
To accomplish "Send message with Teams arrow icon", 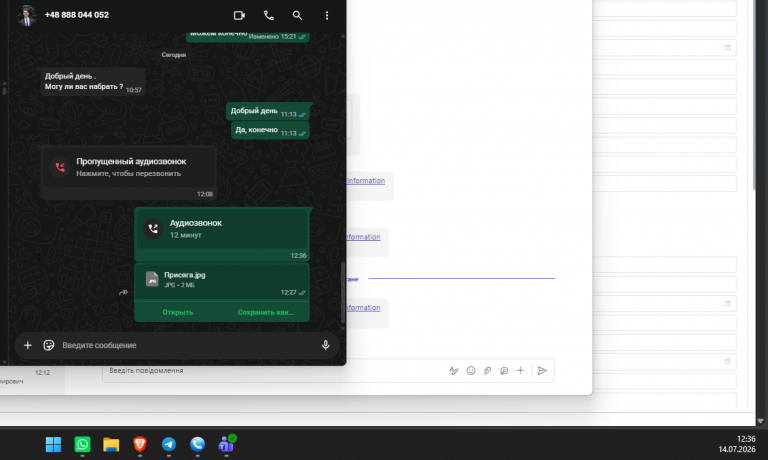I will 542,370.
